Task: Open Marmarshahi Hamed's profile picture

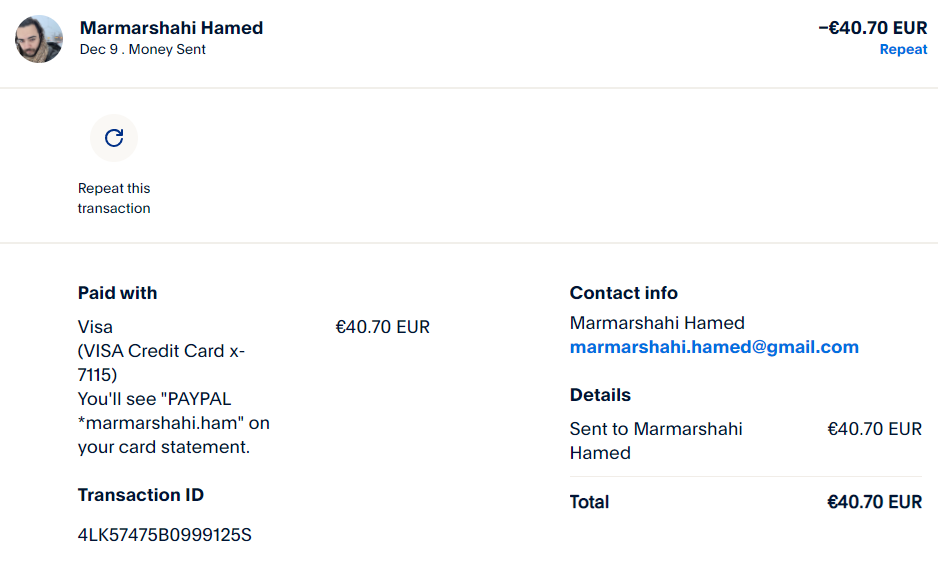Action: (x=39, y=39)
